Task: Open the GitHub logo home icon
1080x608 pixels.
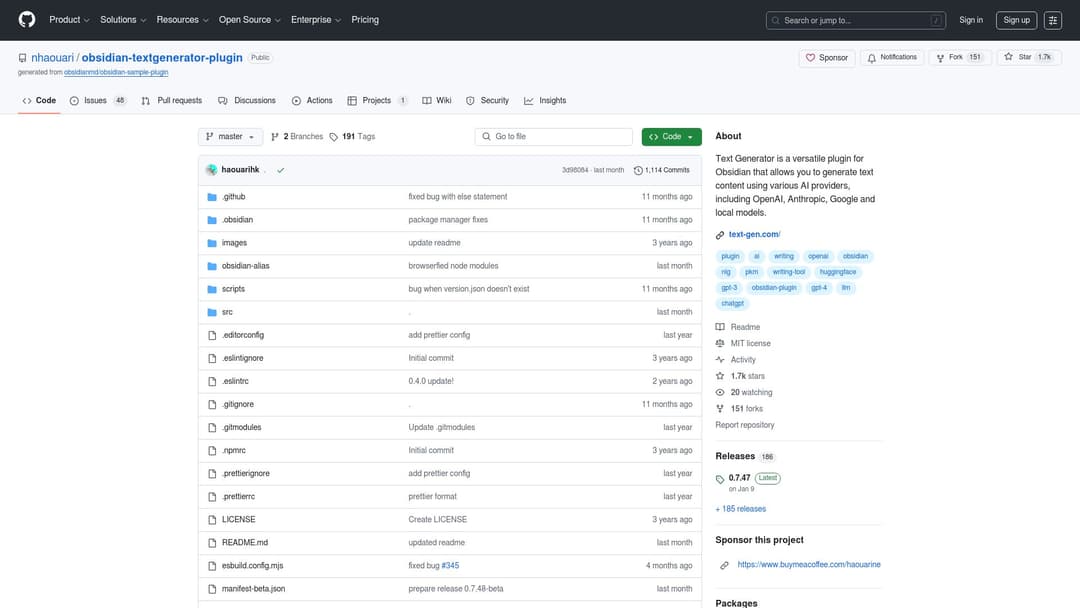Action: click(27, 19)
